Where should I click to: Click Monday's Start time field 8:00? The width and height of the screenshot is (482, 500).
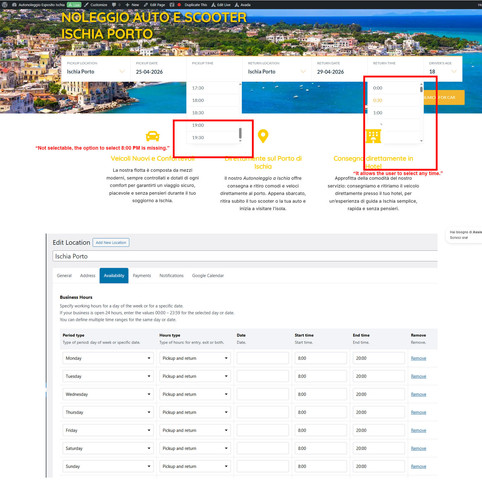(x=321, y=358)
